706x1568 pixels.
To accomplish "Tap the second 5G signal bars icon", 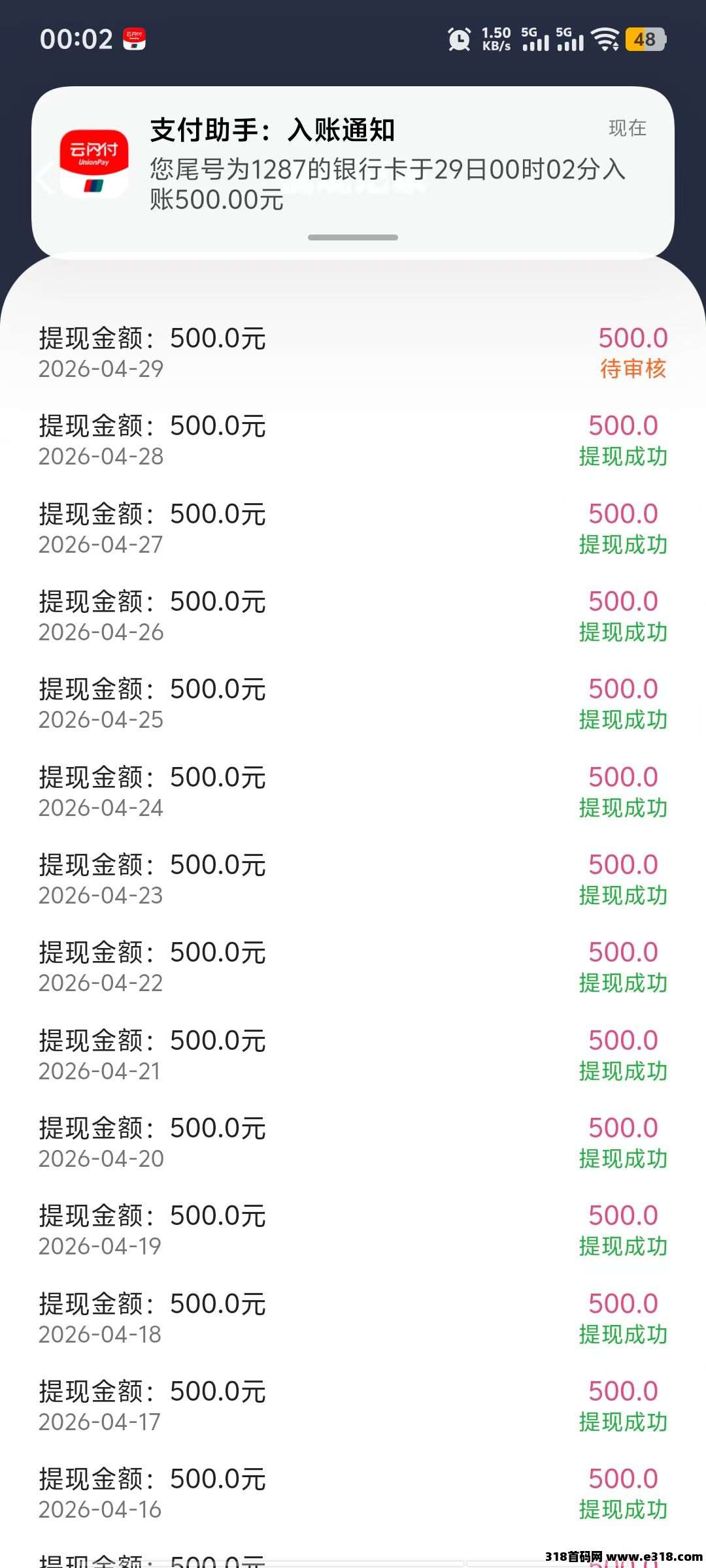I will tap(569, 39).
